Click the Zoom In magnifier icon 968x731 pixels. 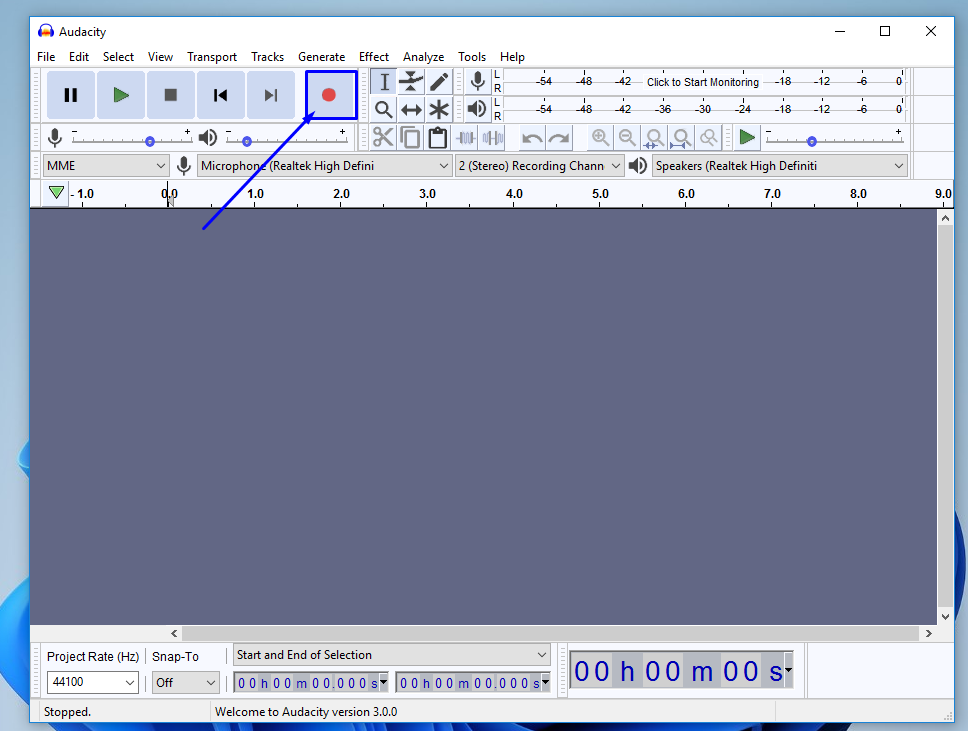600,137
